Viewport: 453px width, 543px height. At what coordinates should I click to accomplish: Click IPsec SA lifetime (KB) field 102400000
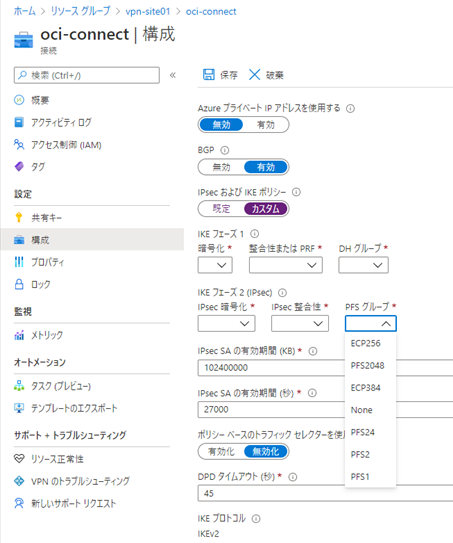325,368
